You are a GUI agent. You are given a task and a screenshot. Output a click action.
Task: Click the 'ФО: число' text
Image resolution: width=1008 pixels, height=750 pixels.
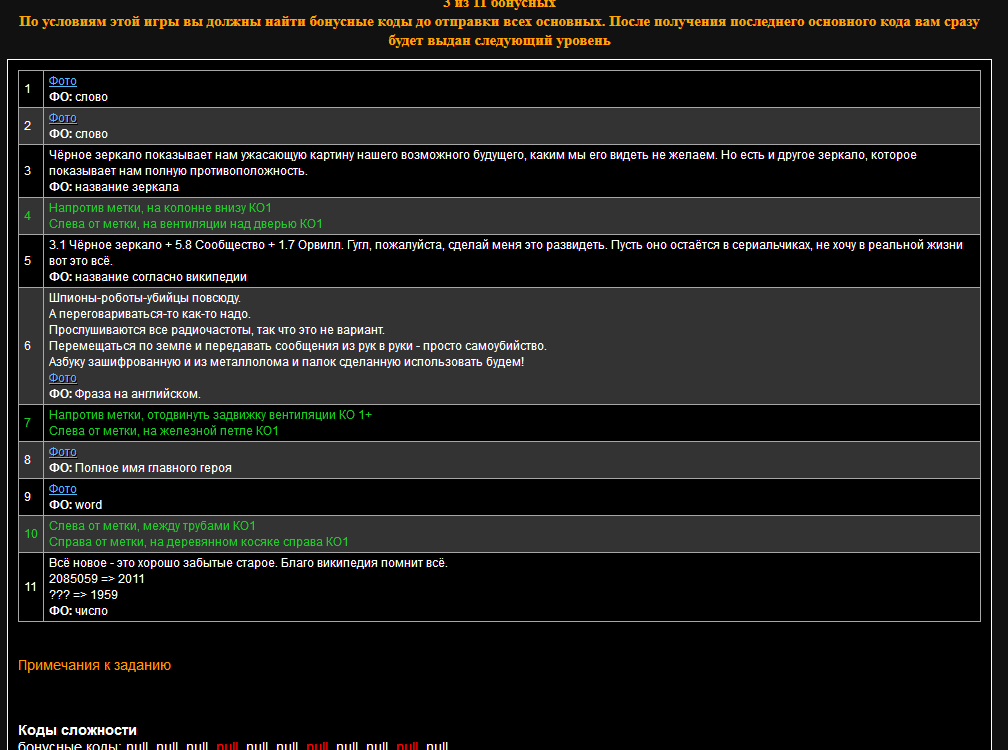78,611
